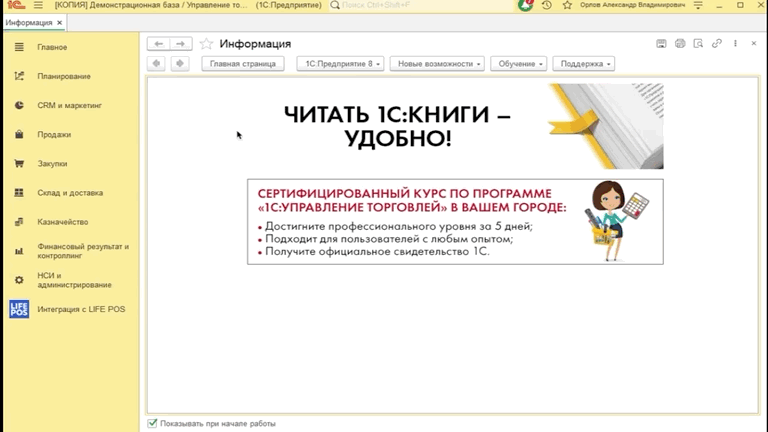
Task: Close the Информация form with X
Action: pos(754,44)
